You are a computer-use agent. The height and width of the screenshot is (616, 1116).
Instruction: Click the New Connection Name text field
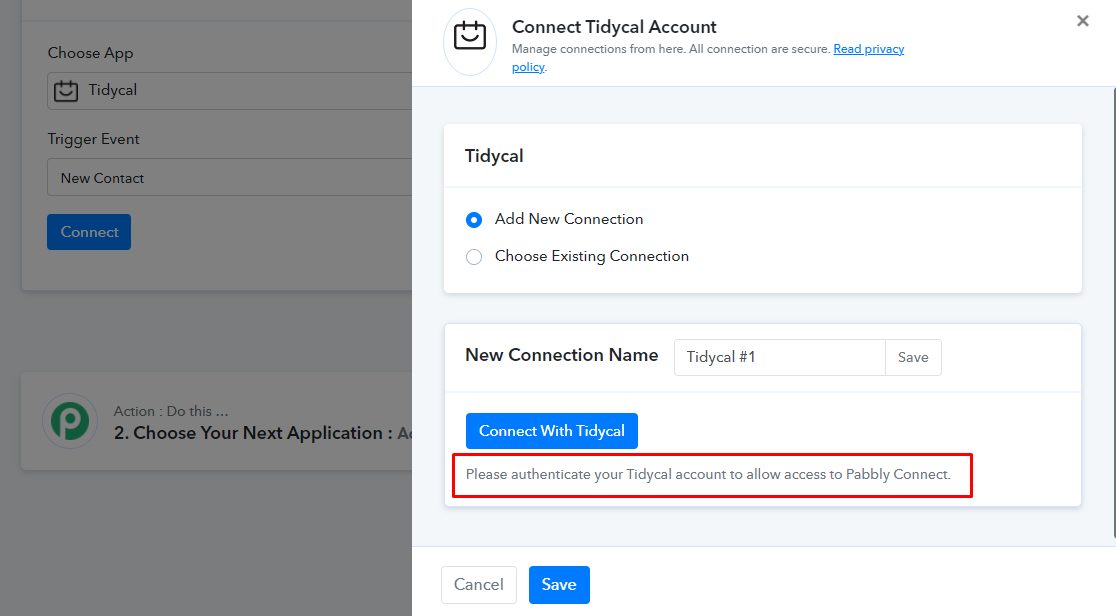pos(779,357)
